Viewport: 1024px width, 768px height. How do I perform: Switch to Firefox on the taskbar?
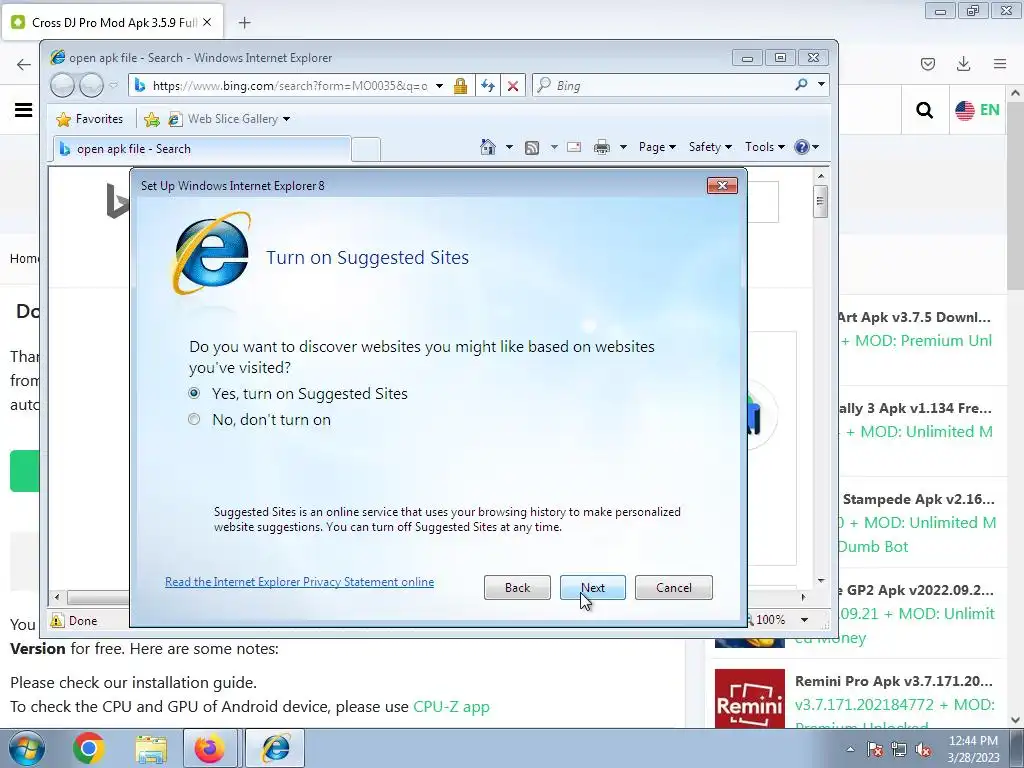(x=210, y=748)
